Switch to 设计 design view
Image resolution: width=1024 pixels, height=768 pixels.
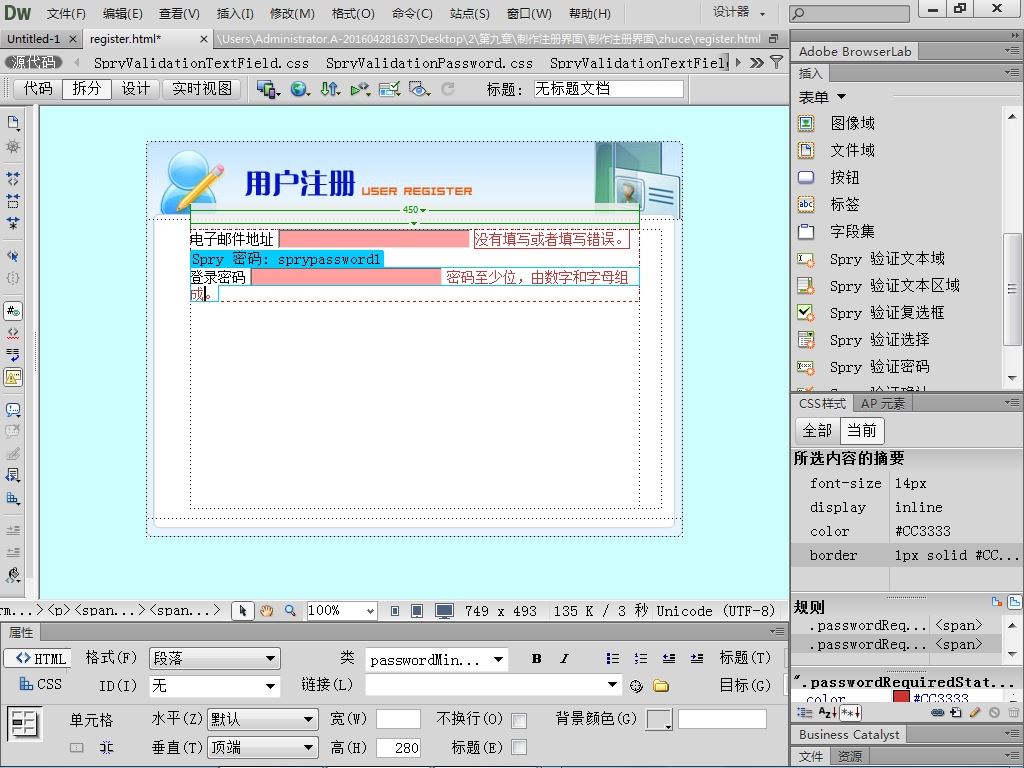[136, 88]
